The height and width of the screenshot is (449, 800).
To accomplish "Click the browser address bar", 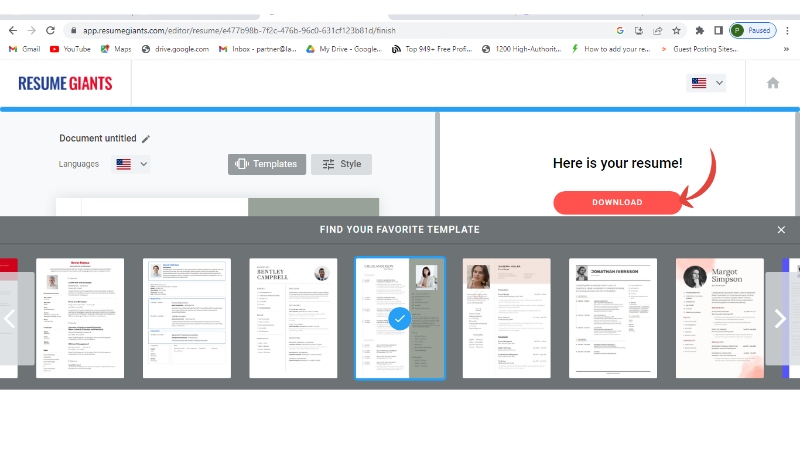I will [330, 31].
